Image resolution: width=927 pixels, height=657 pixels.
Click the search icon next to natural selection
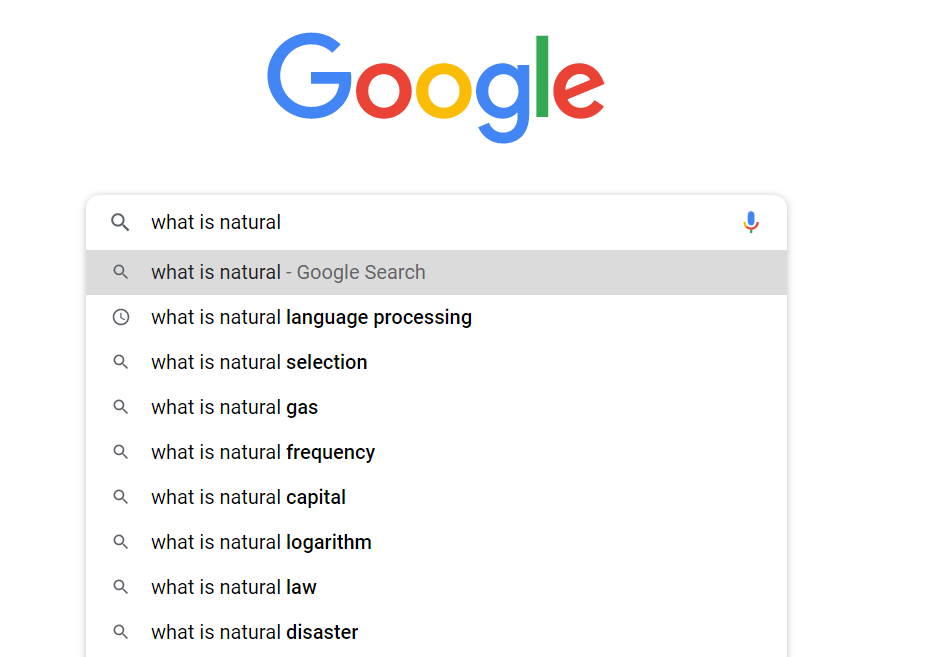point(121,362)
